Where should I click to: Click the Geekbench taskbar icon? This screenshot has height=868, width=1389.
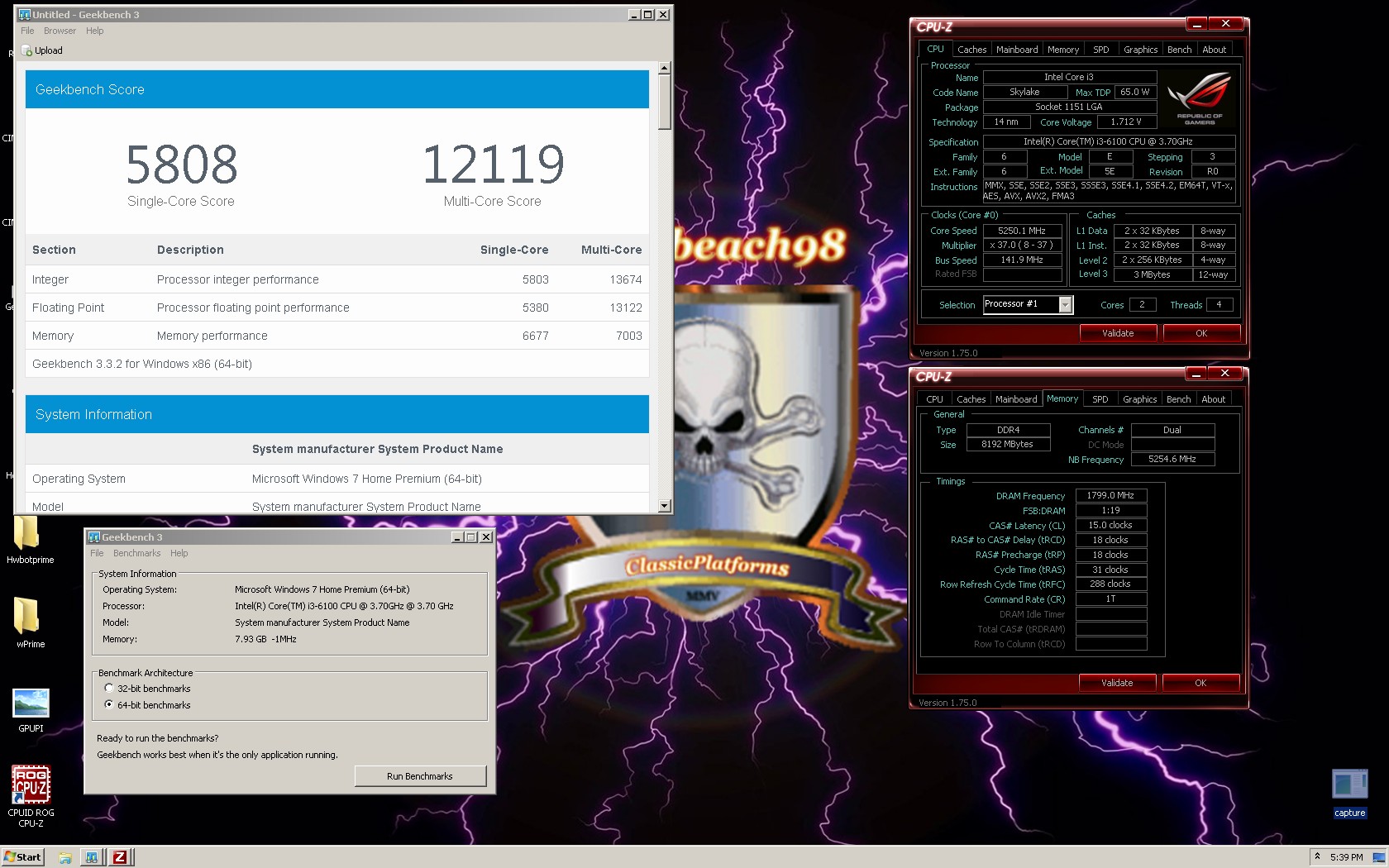[x=92, y=857]
